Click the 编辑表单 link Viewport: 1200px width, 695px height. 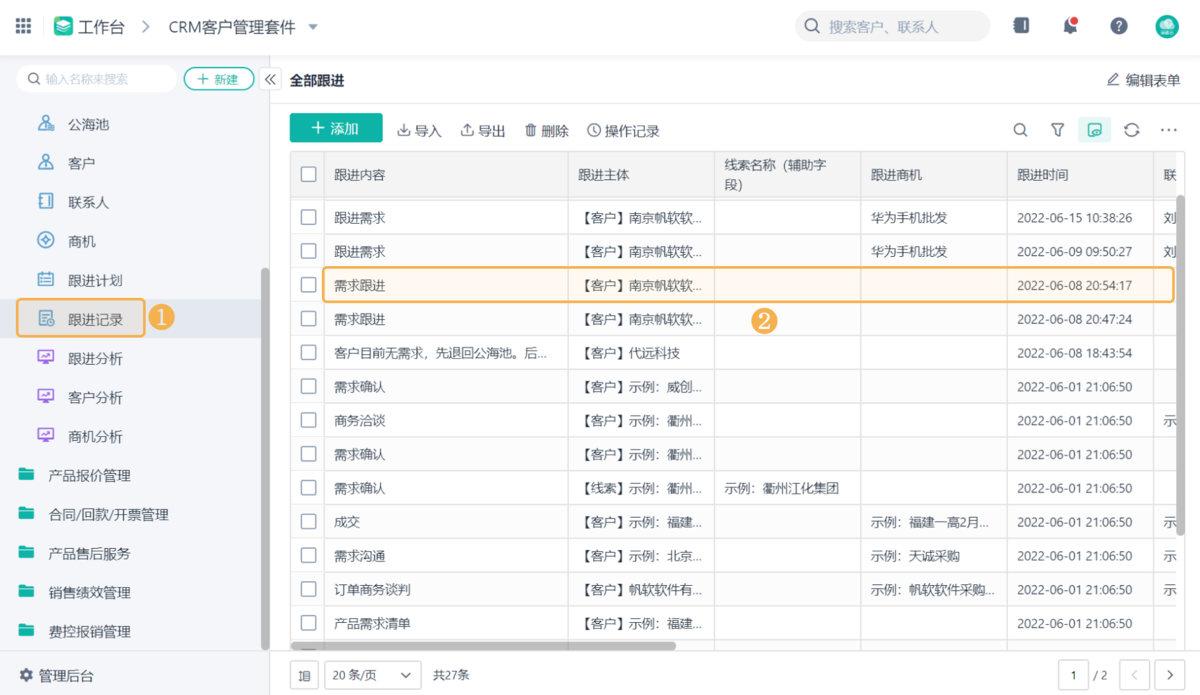point(1144,80)
